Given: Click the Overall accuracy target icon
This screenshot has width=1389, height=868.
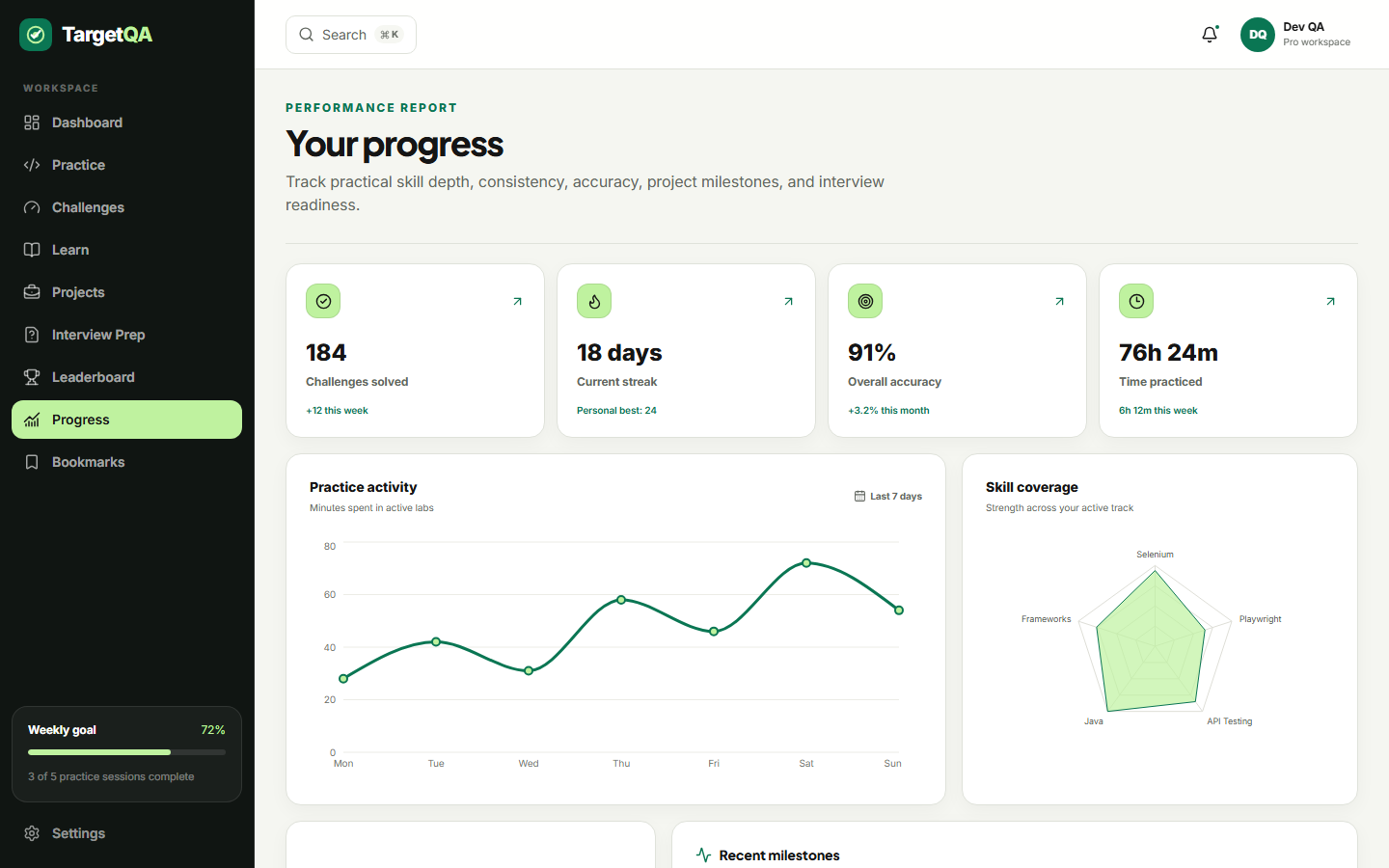Looking at the screenshot, I should [865, 301].
